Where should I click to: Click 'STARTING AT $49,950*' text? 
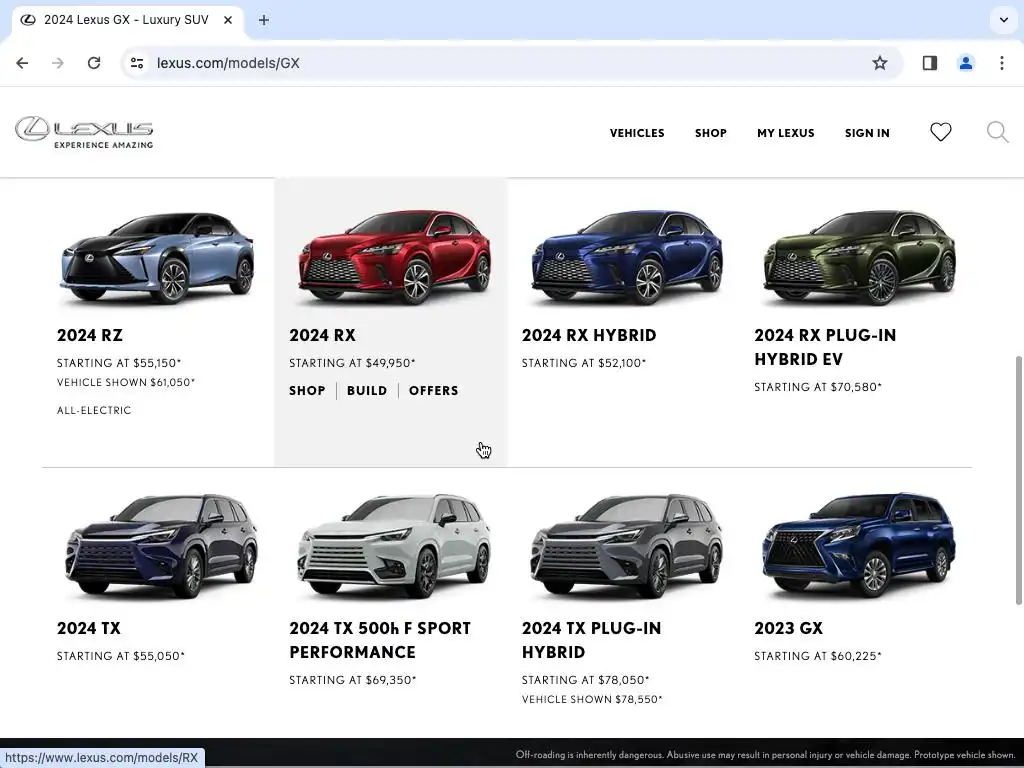[x=352, y=363]
